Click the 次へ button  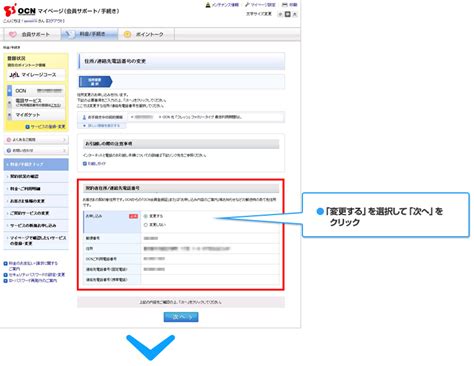pos(181,317)
